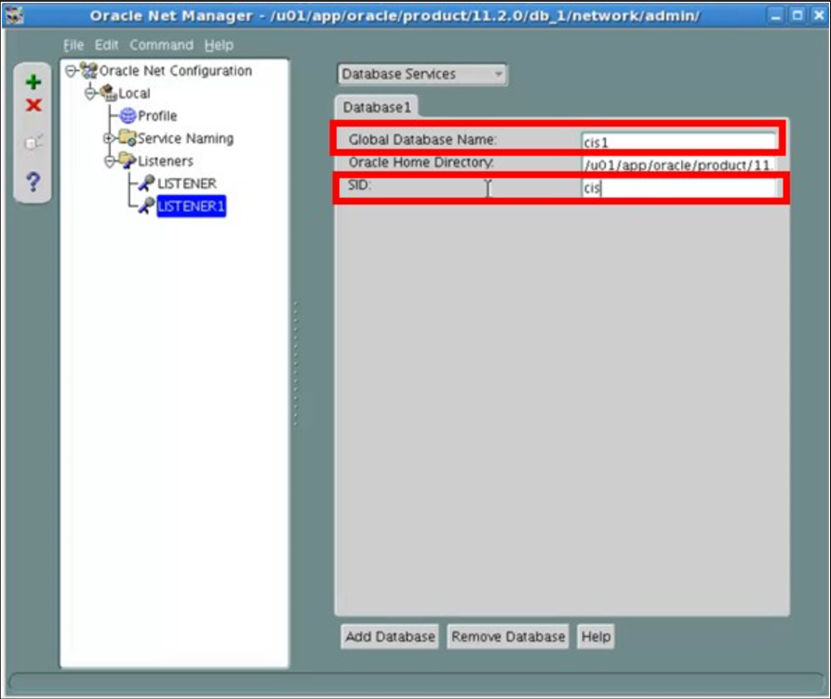831x699 pixels.
Task: Click the Remove Database button
Action: click(x=508, y=636)
